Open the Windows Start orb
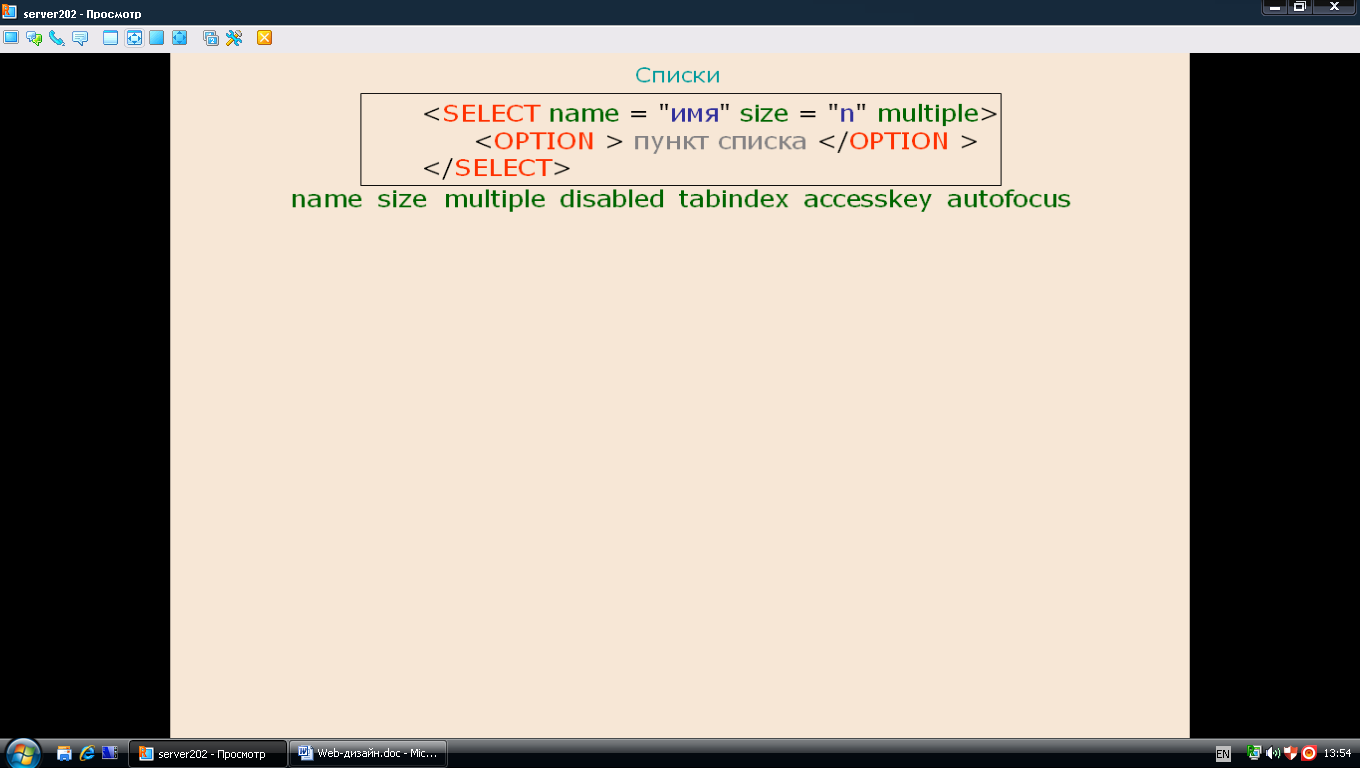The image size is (1360, 768). pyautogui.click(x=23, y=753)
